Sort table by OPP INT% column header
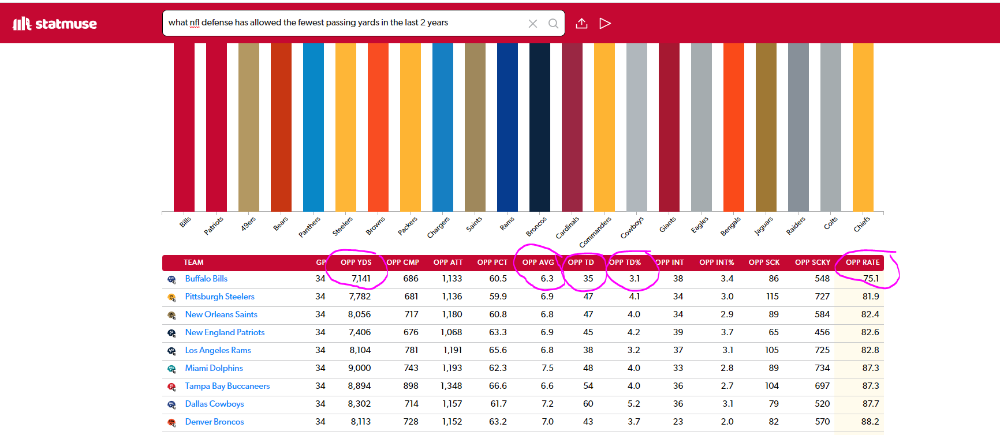Image resolution: width=1000 pixels, height=435 pixels. point(717,262)
